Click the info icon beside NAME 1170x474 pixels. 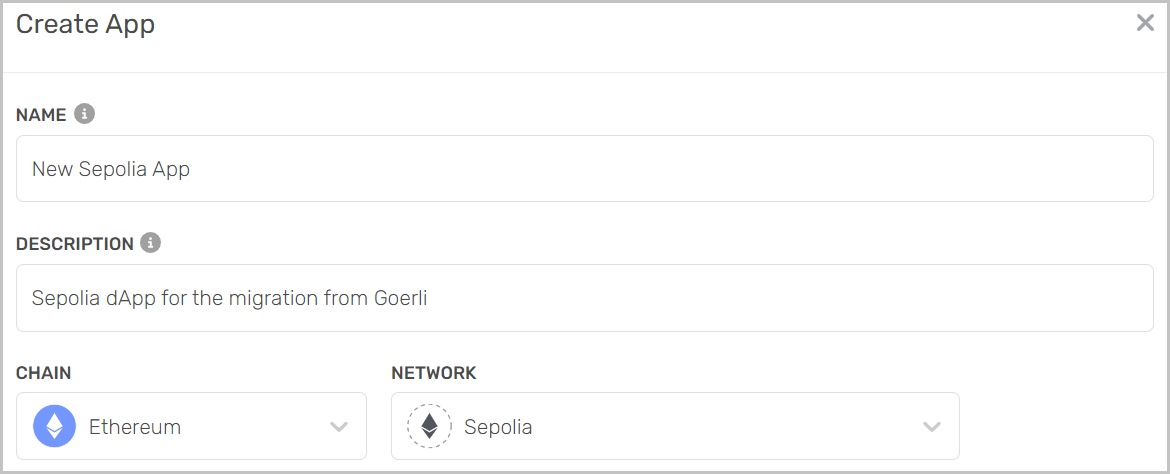tap(85, 114)
